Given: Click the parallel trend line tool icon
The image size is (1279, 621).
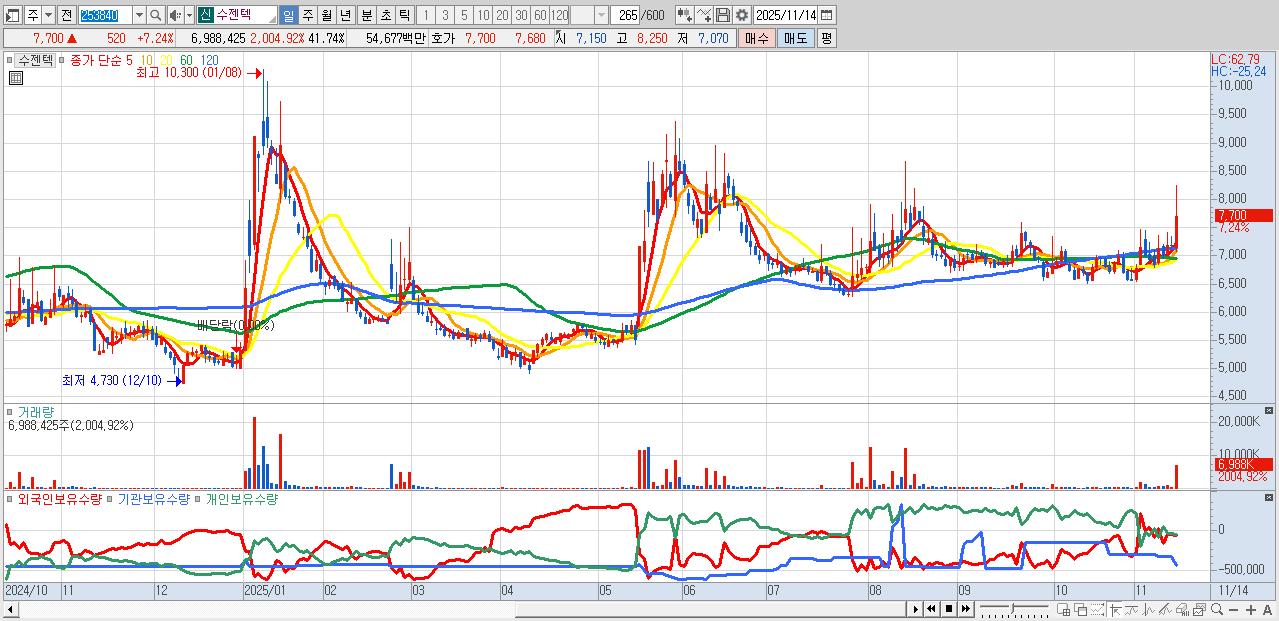Looking at the screenshot, I should [x=1131, y=609].
